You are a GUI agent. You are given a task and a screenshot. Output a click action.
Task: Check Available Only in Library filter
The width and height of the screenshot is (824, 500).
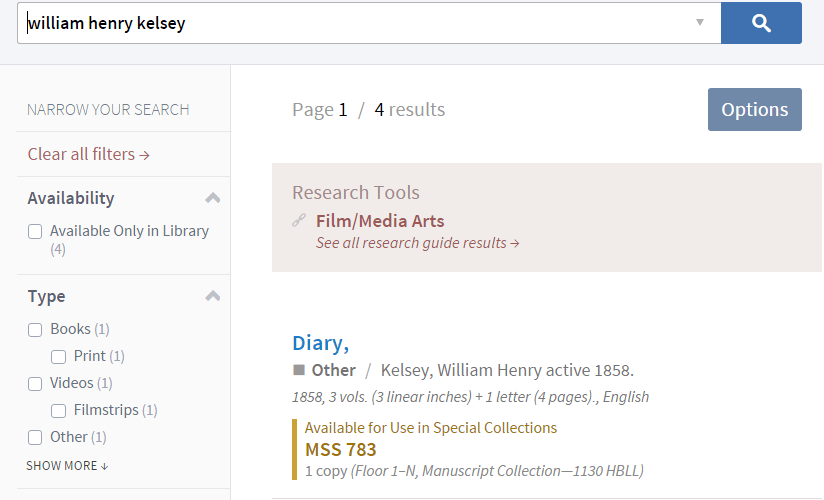tap(35, 232)
